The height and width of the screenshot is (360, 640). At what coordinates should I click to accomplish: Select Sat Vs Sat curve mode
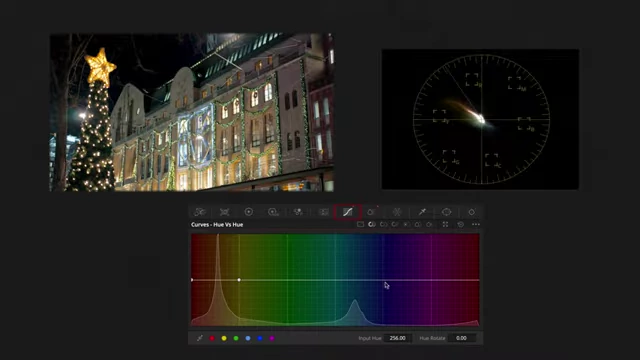[x=418, y=224]
